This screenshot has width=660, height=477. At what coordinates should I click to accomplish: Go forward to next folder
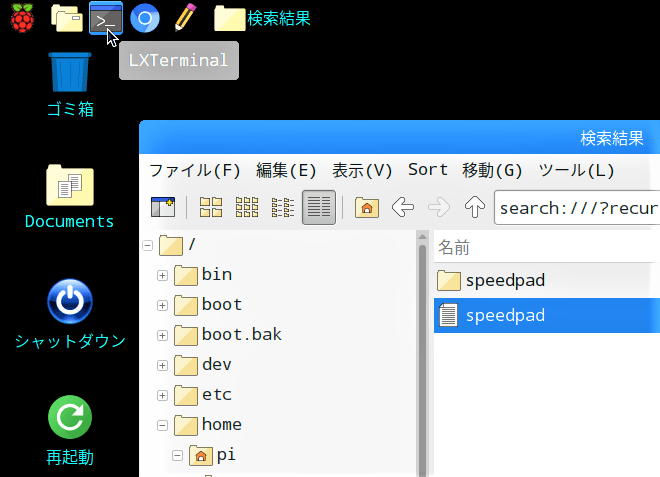tap(439, 207)
